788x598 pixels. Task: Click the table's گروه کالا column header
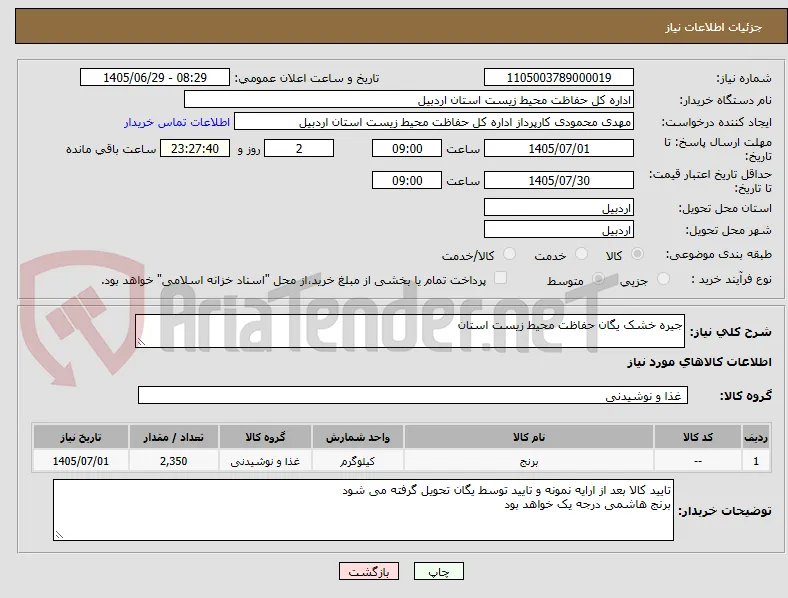click(x=265, y=437)
